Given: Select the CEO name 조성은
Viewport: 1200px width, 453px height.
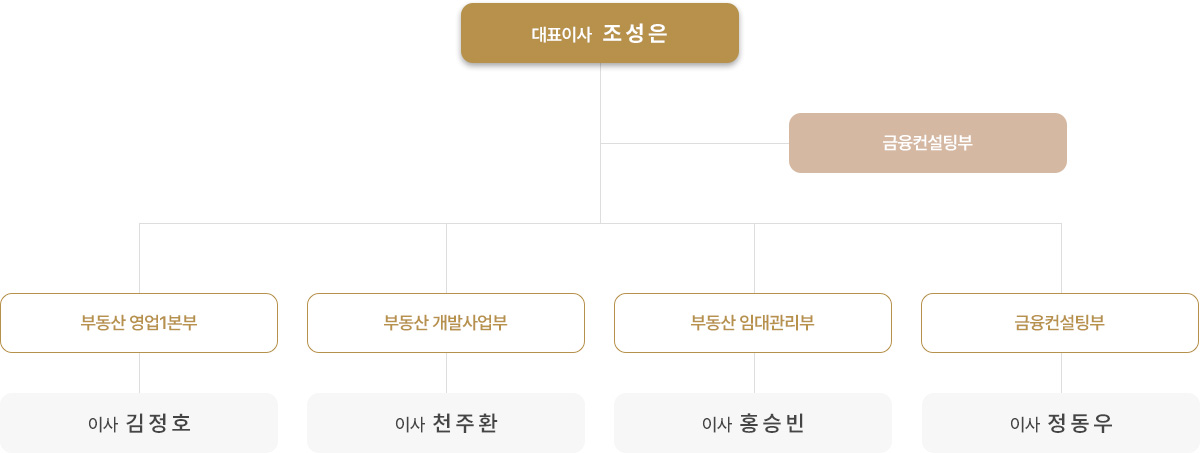Looking at the screenshot, I should pos(635,33).
